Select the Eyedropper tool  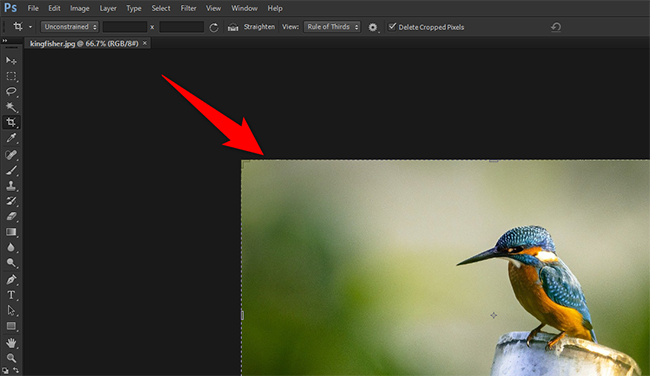11,138
